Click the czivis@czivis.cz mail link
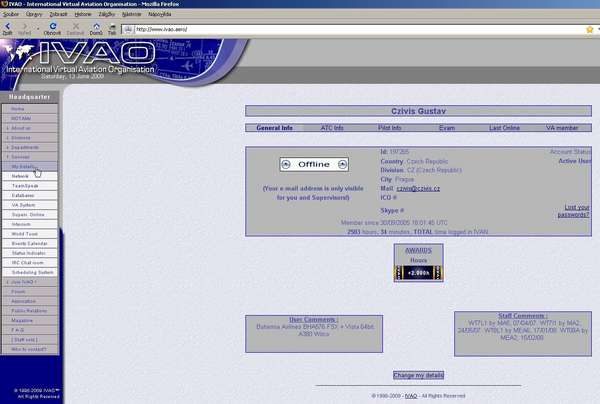Image resolution: width=600 pixels, height=404 pixels. point(418,189)
